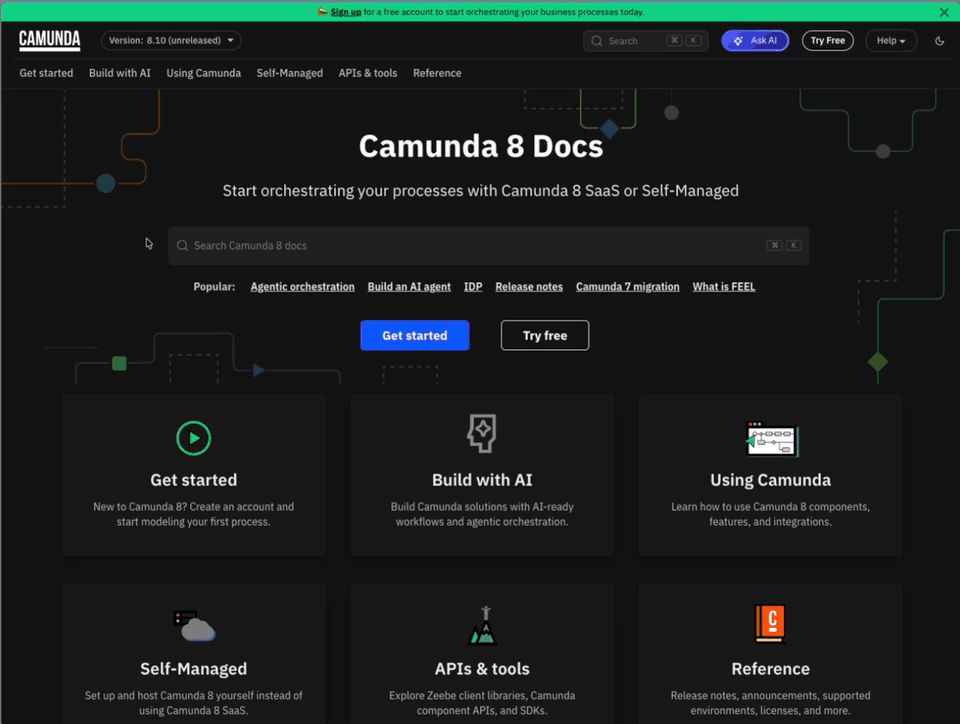
Task: Open the APIs & tools nav tab
Action: (x=368, y=73)
